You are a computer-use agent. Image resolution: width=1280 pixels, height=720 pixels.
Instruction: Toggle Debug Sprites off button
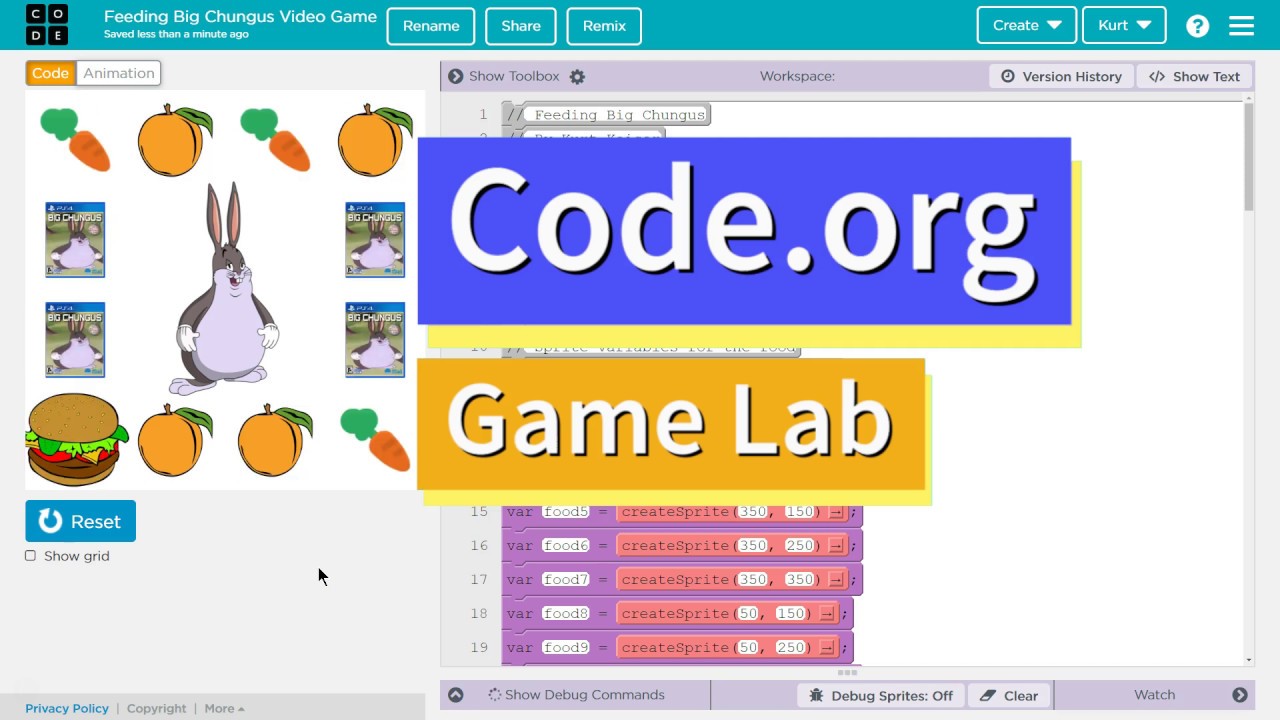881,695
